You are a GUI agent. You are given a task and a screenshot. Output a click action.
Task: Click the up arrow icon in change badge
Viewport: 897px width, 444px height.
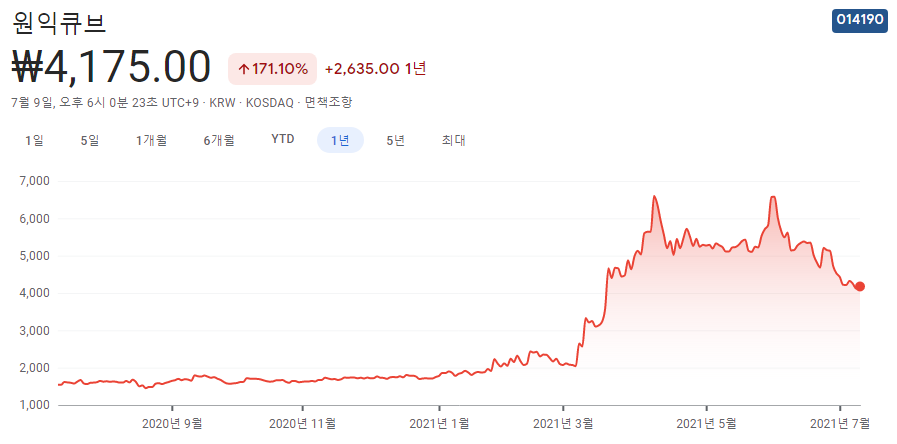pos(243,69)
